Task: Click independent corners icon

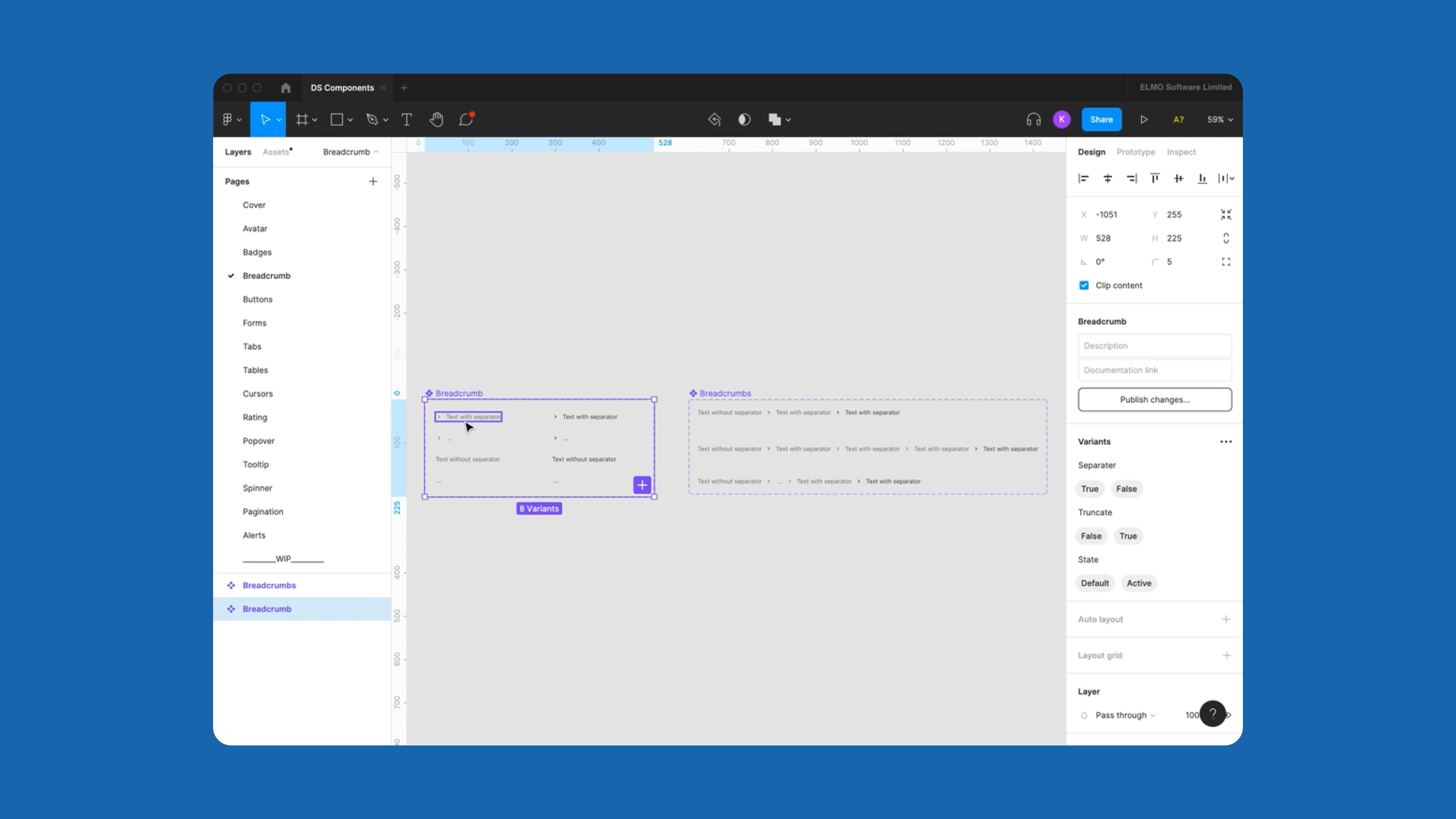Action: click(1226, 262)
